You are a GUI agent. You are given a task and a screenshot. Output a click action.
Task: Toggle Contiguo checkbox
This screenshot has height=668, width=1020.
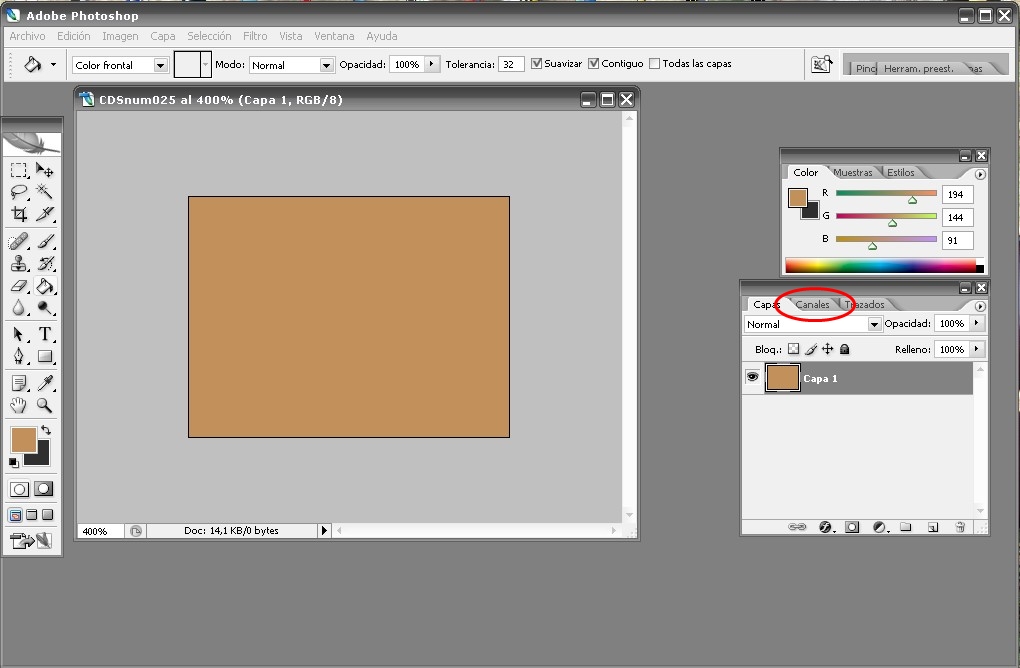click(594, 63)
